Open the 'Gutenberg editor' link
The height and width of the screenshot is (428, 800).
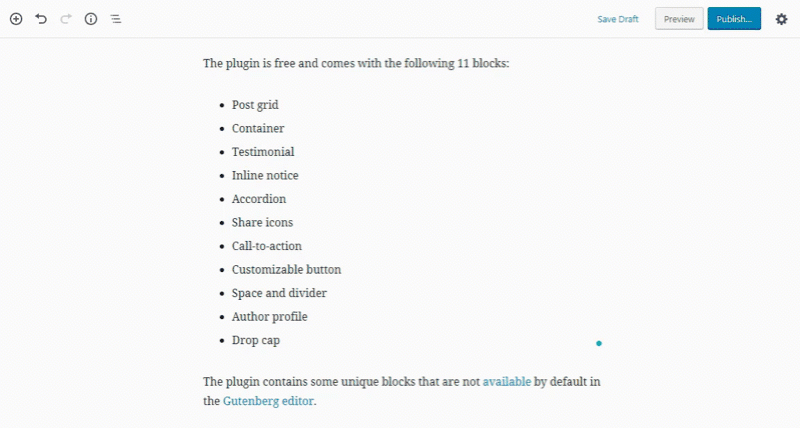tap(268, 401)
